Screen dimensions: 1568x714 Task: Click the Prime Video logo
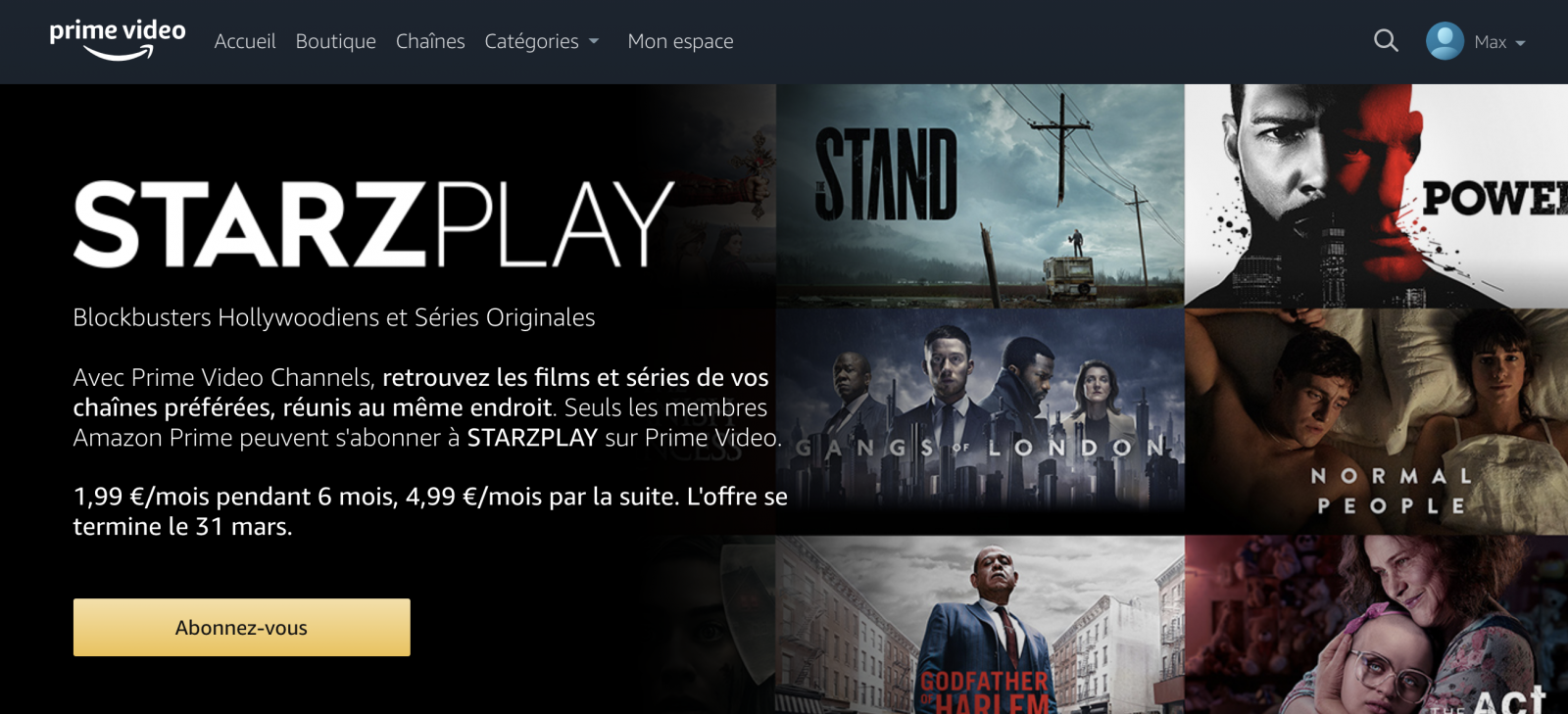(118, 40)
